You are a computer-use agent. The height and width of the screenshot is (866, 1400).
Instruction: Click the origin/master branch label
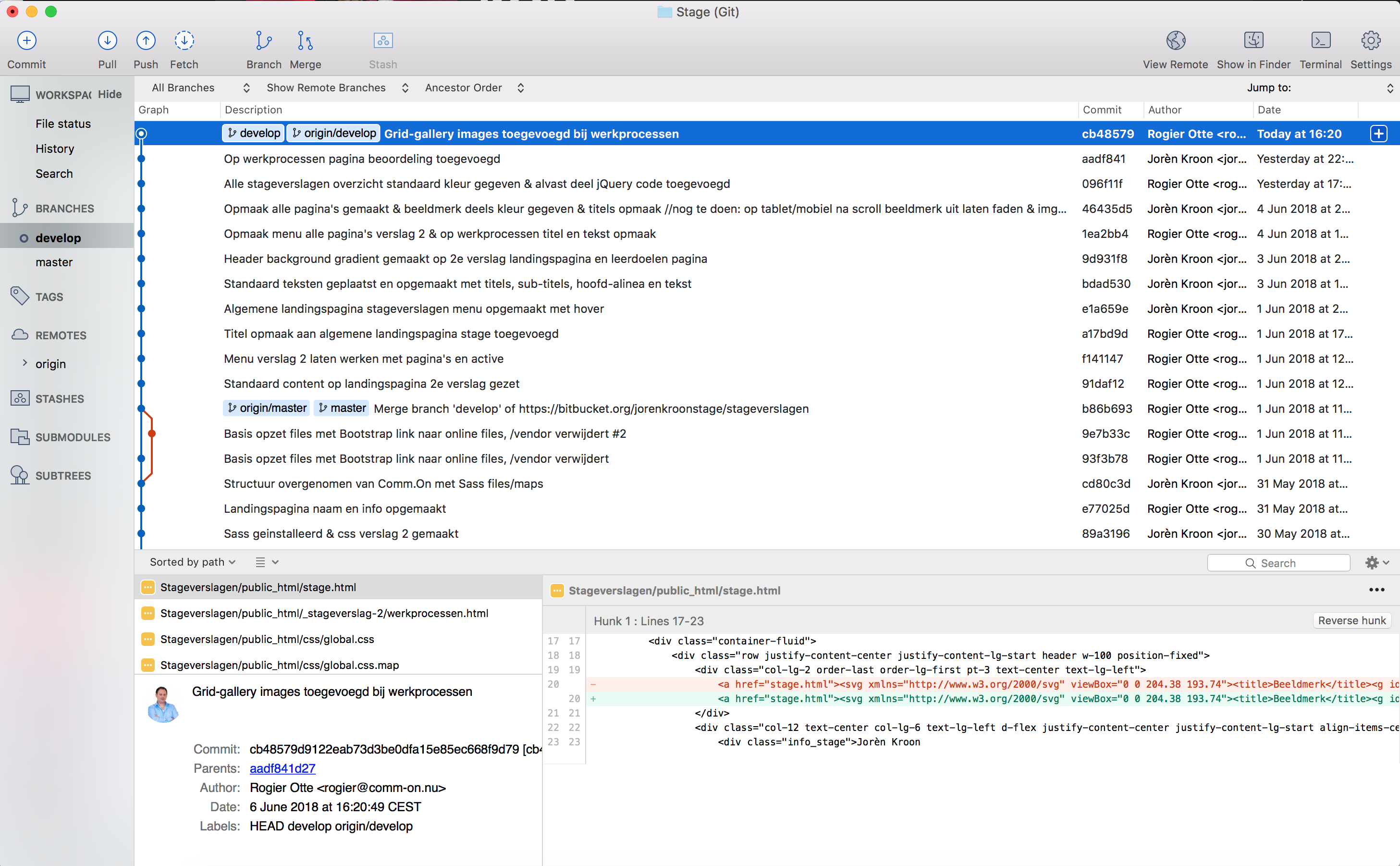click(x=267, y=408)
